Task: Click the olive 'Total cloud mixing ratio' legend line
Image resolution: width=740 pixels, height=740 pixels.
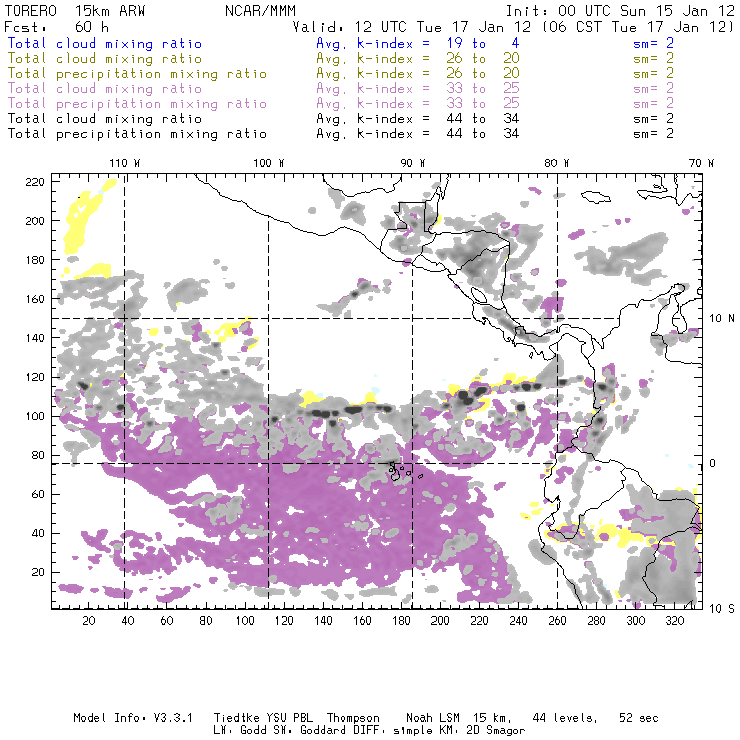Action: (x=105, y=59)
